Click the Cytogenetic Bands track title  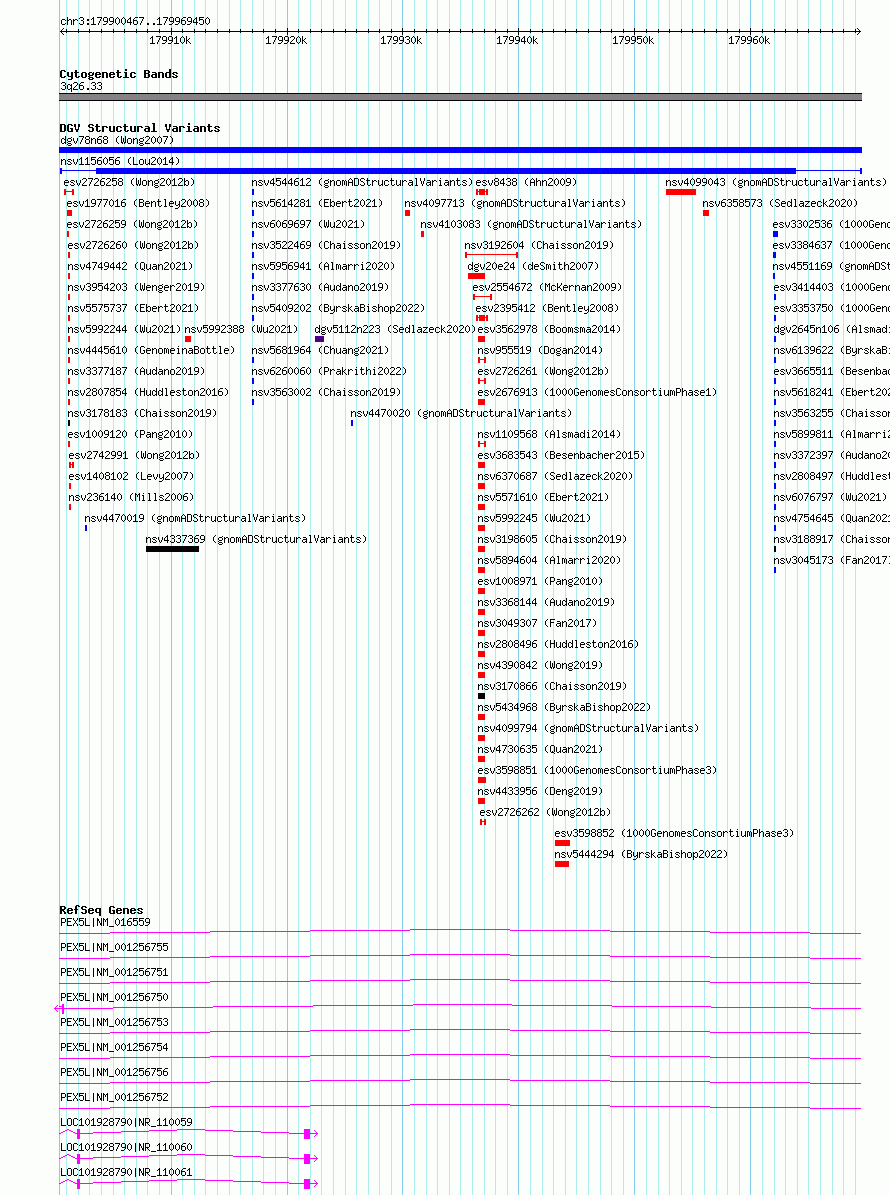[x=119, y=74]
